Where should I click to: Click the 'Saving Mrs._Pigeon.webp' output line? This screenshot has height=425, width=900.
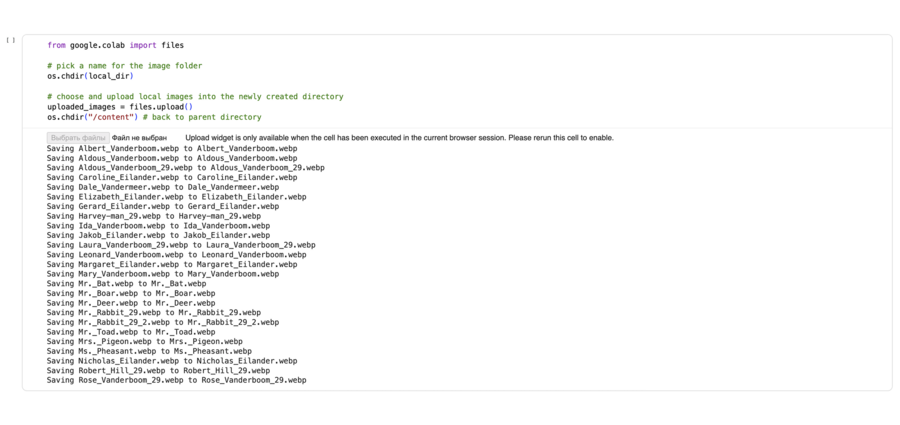pyautogui.click(x=145, y=342)
